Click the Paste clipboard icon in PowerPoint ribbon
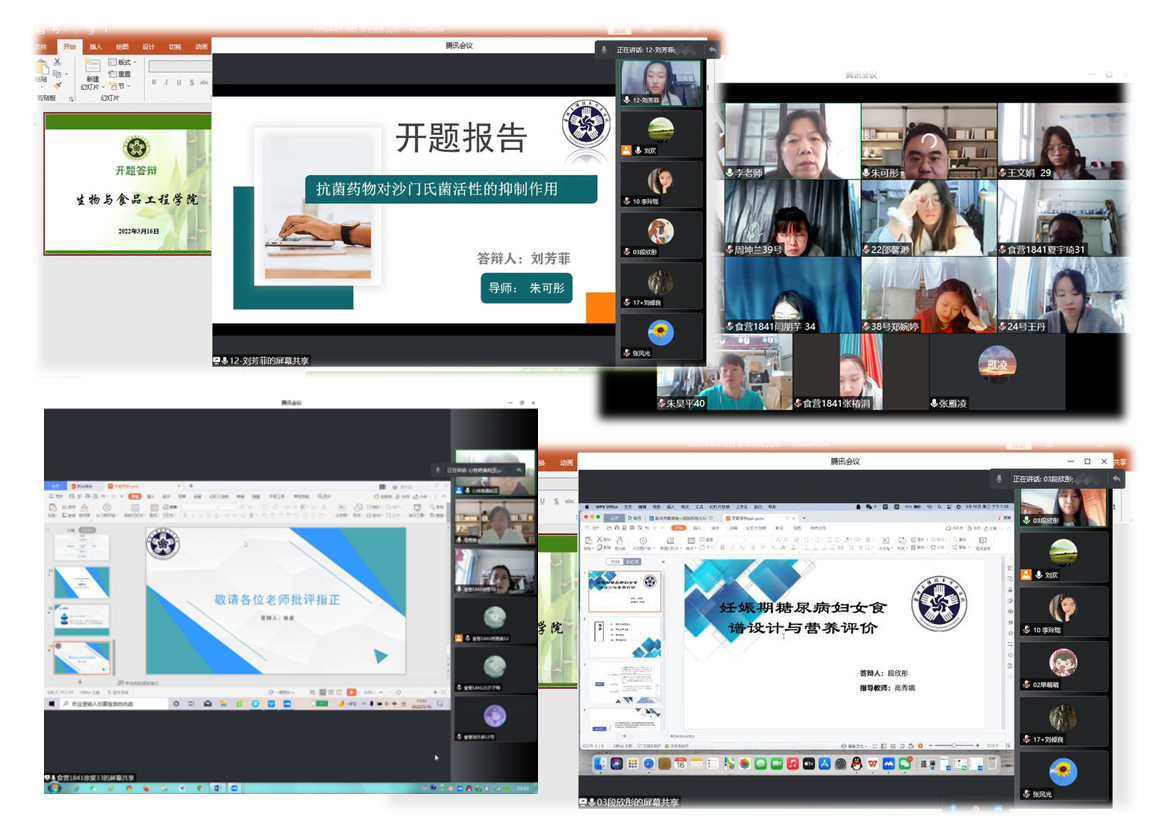 point(43,70)
